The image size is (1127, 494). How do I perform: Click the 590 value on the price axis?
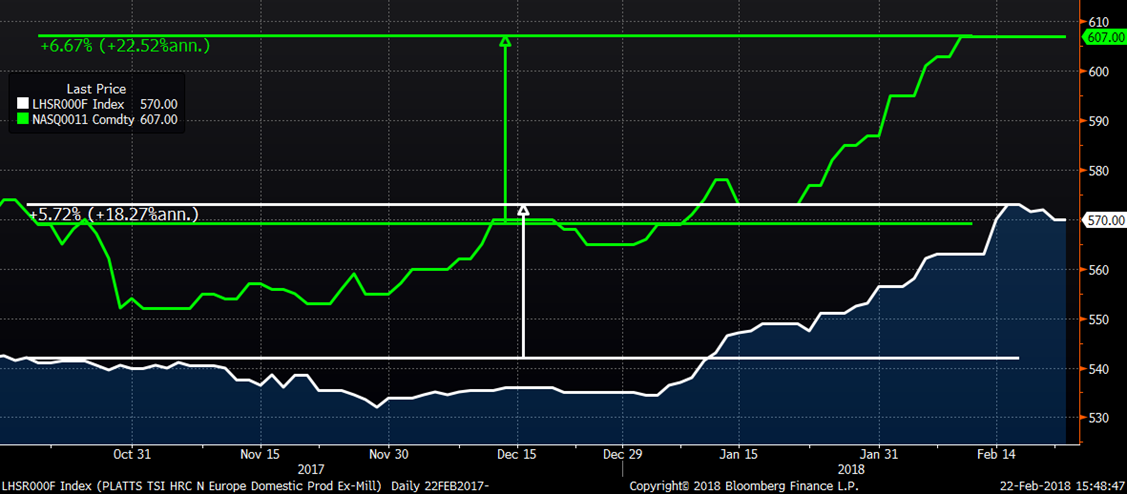pyautogui.click(x=1099, y=121)
